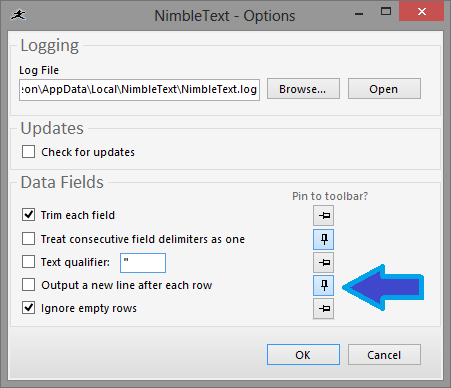Image resolution: width=451 pixels, height=388 pixels.
Task: Pin 'Trim each field' to toolbar
Action: pos(323,216)
